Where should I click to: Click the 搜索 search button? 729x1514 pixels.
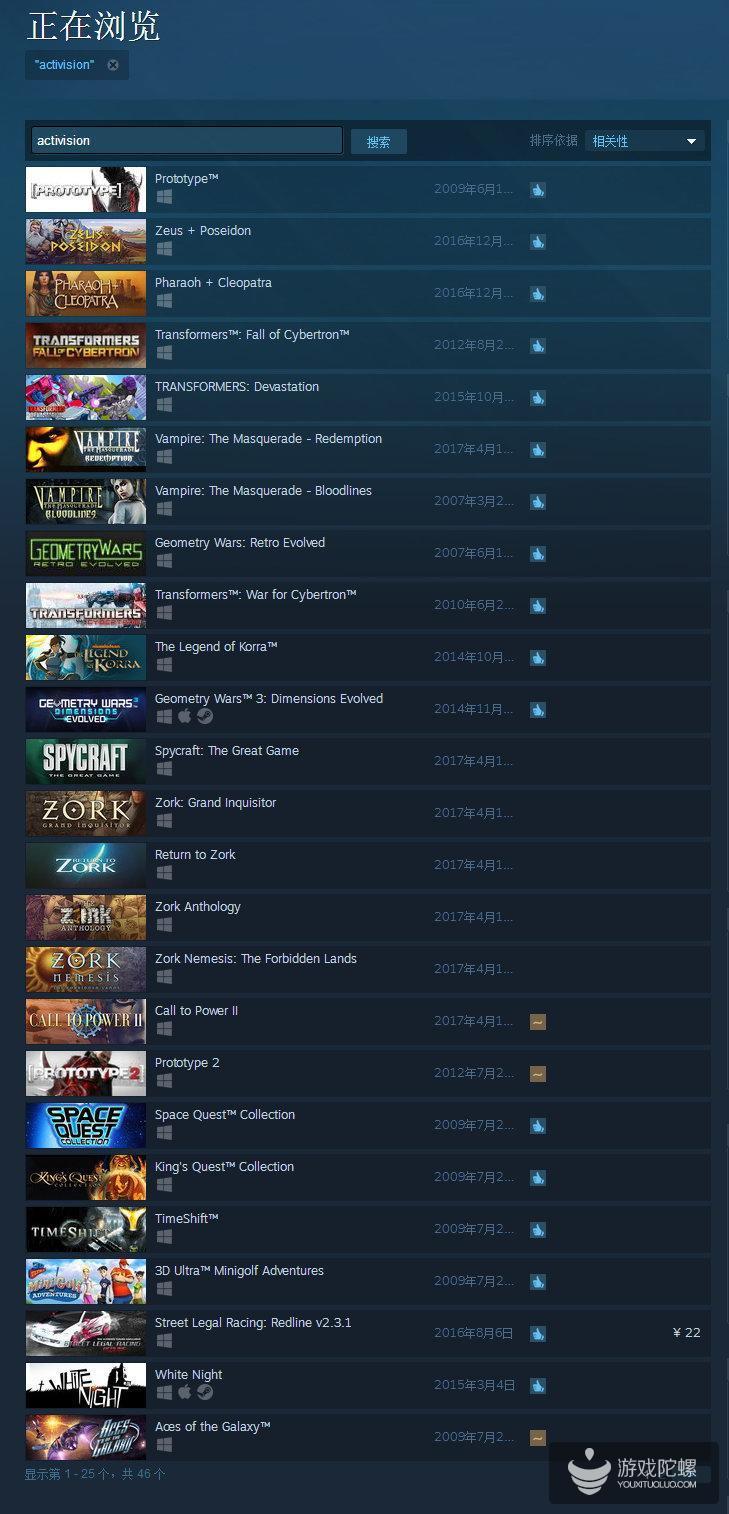pos(378,141)
